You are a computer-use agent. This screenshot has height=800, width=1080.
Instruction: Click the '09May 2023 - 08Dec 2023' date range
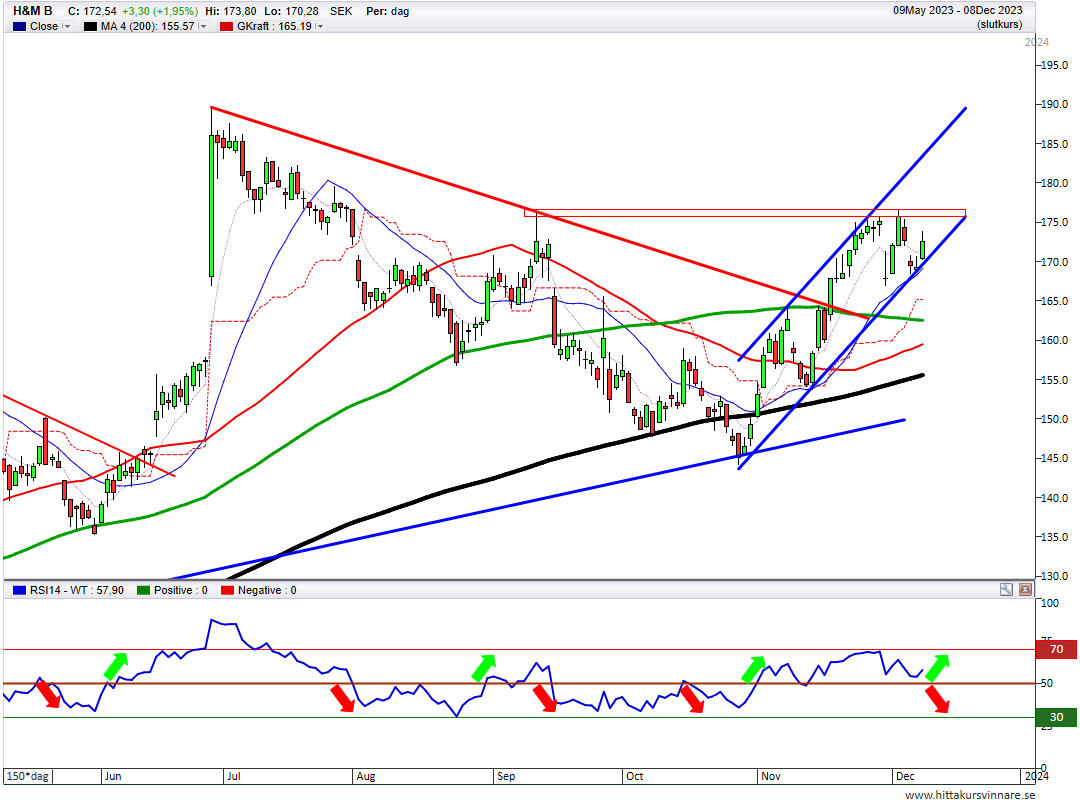point(957,10)
